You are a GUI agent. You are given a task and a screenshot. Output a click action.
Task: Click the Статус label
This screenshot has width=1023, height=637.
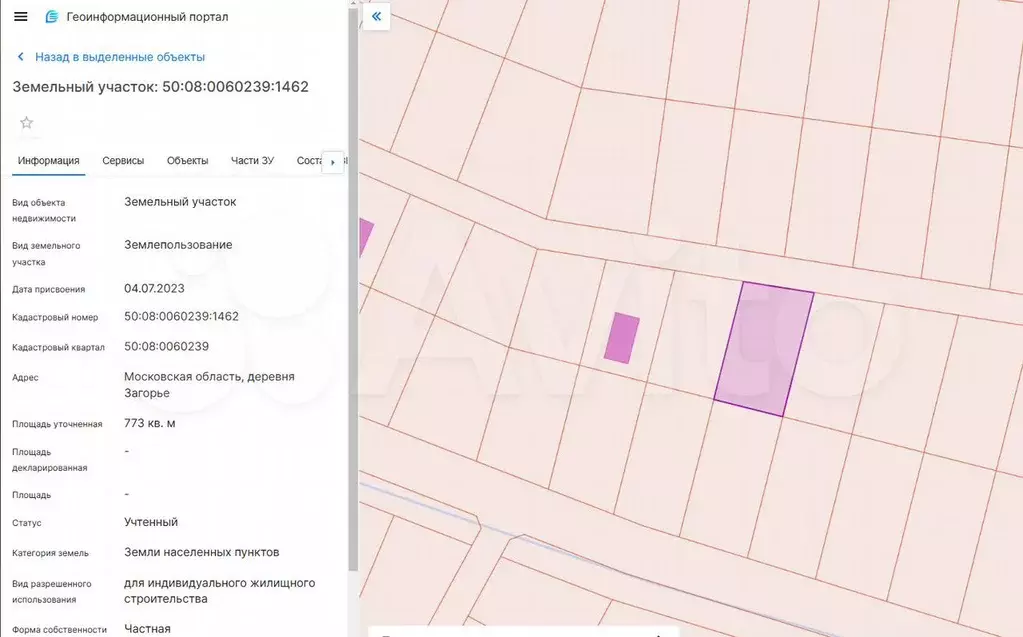[x=27, y=523]
